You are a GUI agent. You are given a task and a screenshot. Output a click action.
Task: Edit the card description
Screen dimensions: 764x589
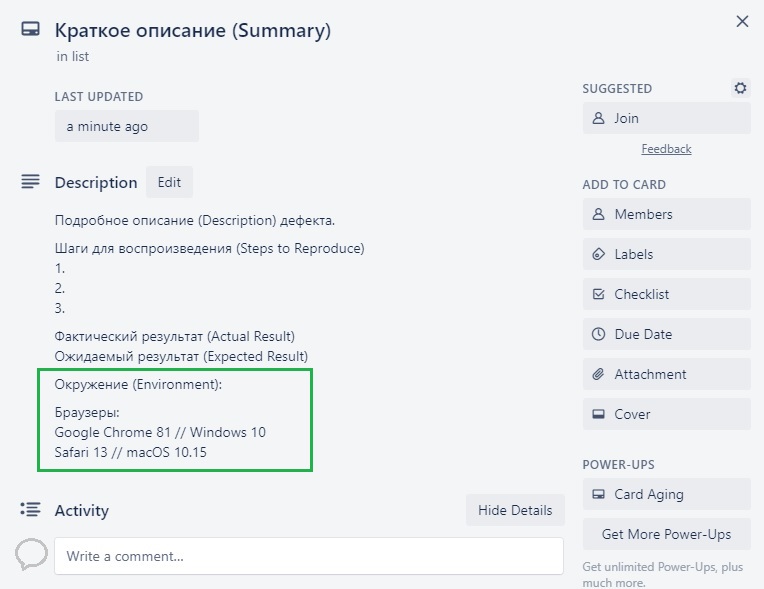point(169,182)
